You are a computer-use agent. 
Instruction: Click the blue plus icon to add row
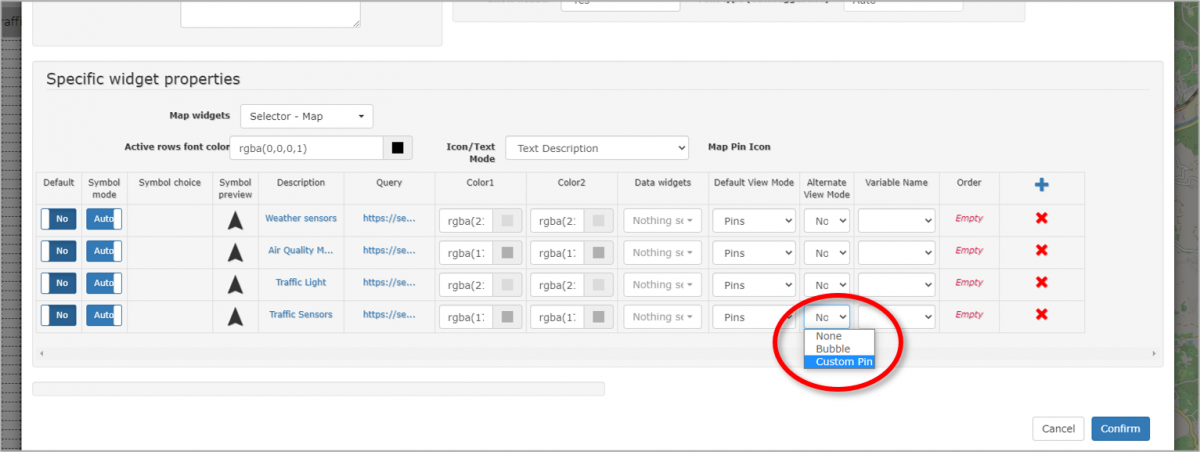(x=1041, y=184)
